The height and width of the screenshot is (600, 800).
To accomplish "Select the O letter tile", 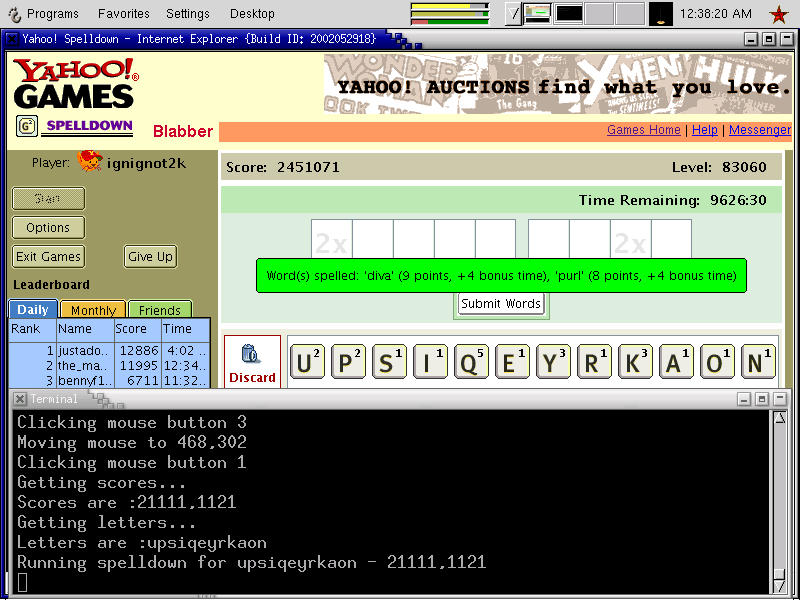I will (717, 362).
